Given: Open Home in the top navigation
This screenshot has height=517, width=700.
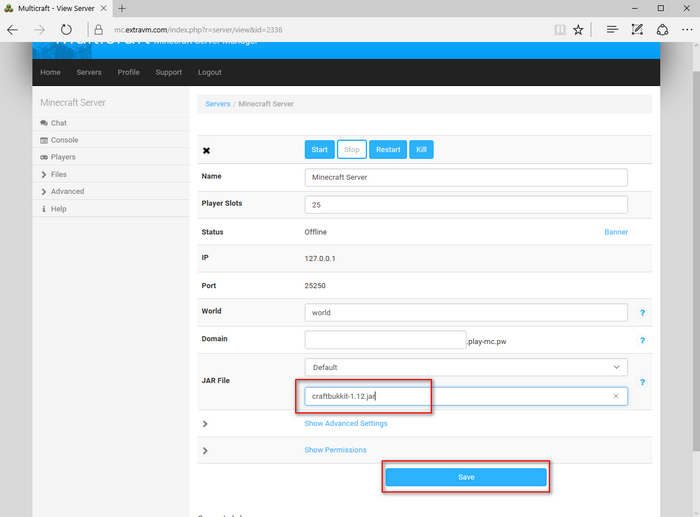Looking at the screenshot, I should tap(50, 72).
